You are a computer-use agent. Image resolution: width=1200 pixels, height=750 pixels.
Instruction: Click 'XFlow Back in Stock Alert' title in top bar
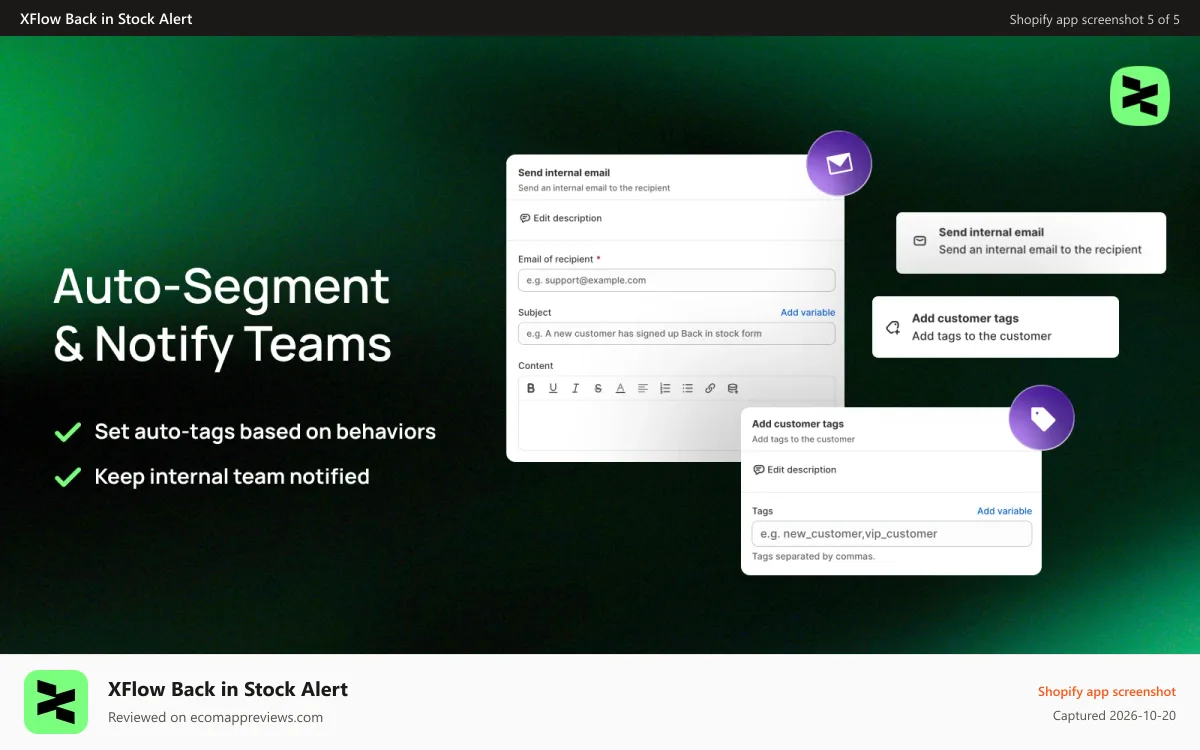106,19
